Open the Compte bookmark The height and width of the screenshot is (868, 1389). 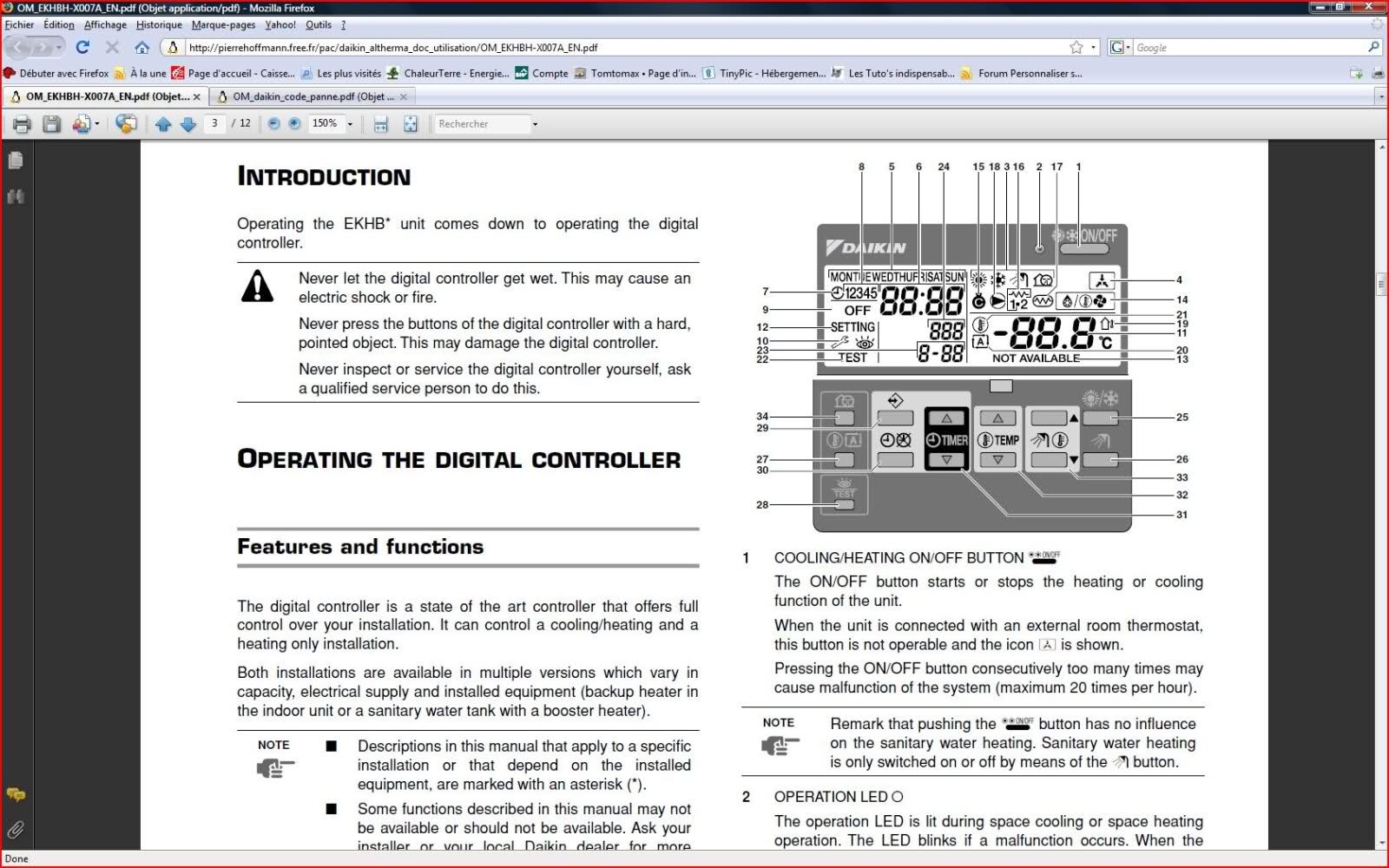pyautogui.click(x=542, y=74)
